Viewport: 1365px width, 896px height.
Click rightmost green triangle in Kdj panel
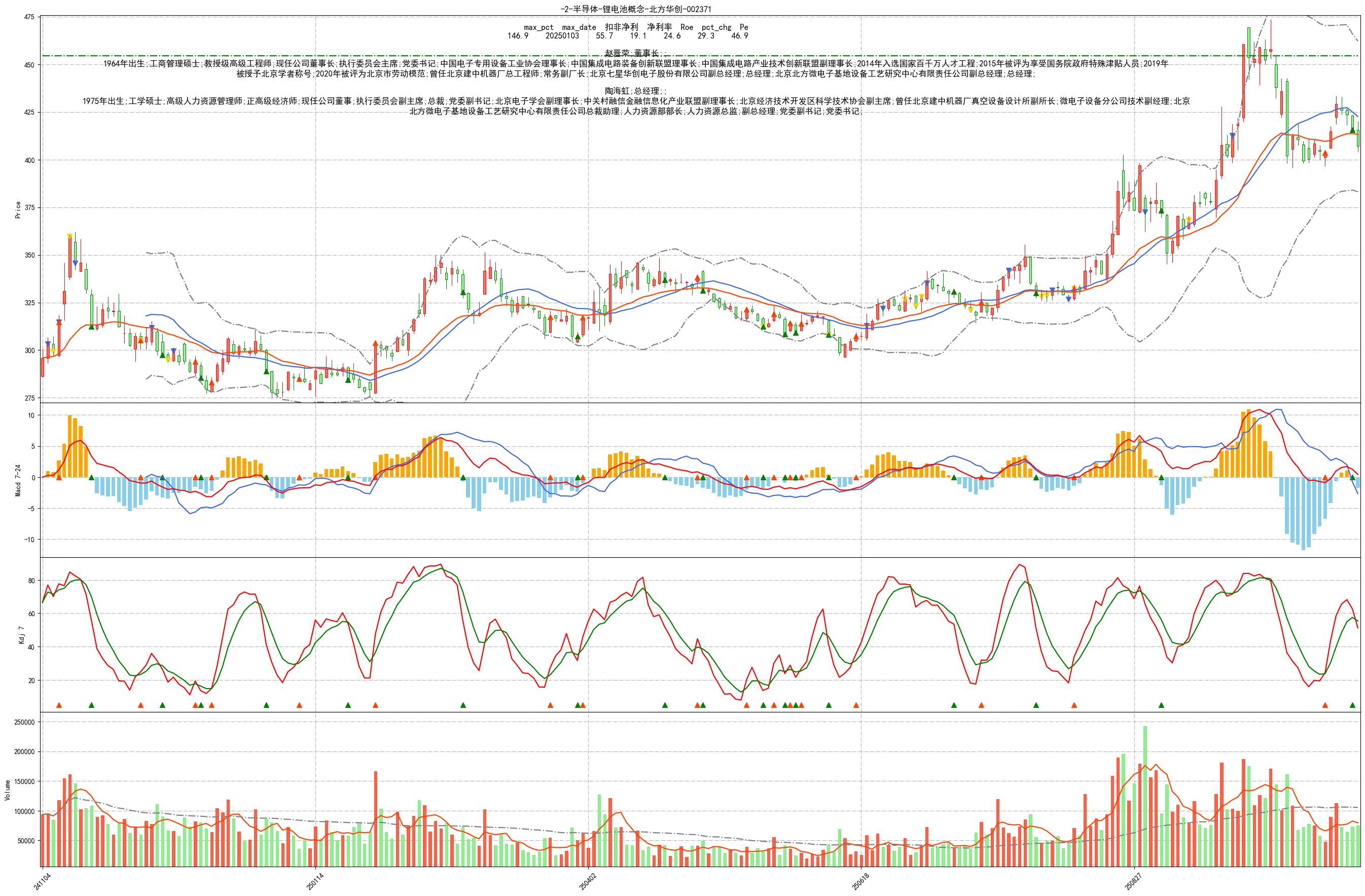[1352, 705]
